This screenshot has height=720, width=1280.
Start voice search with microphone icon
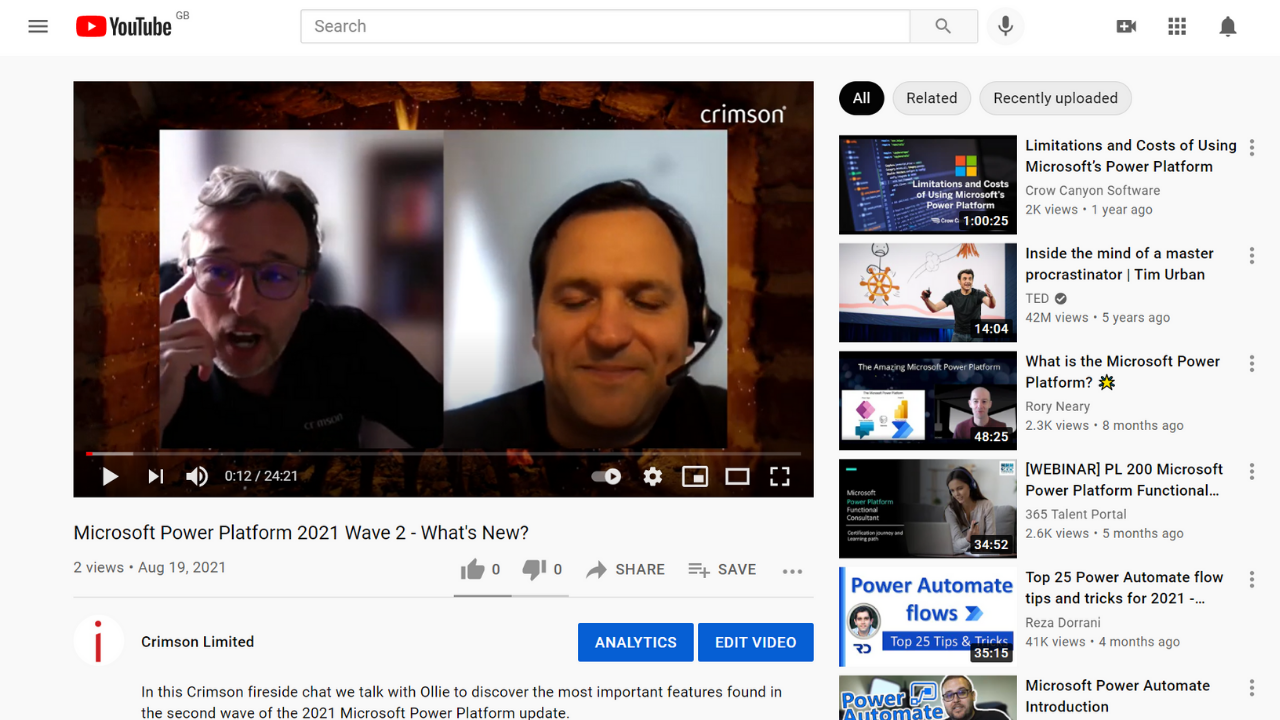pyautogui.click(x=1005, y=27)
